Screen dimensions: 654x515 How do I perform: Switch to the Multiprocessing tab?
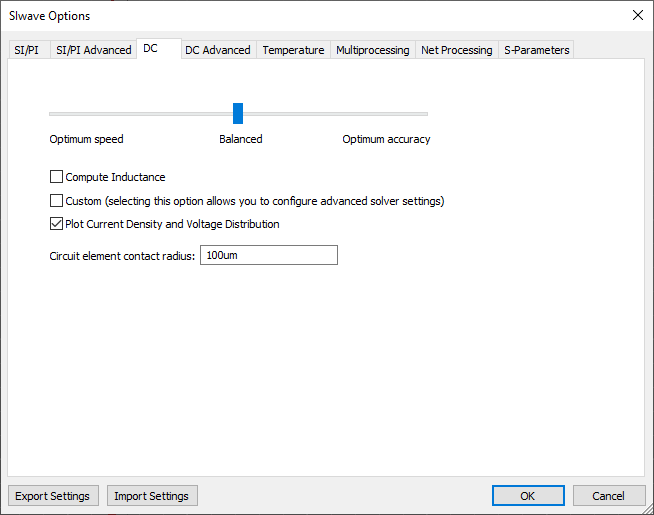tap(372, 50)
